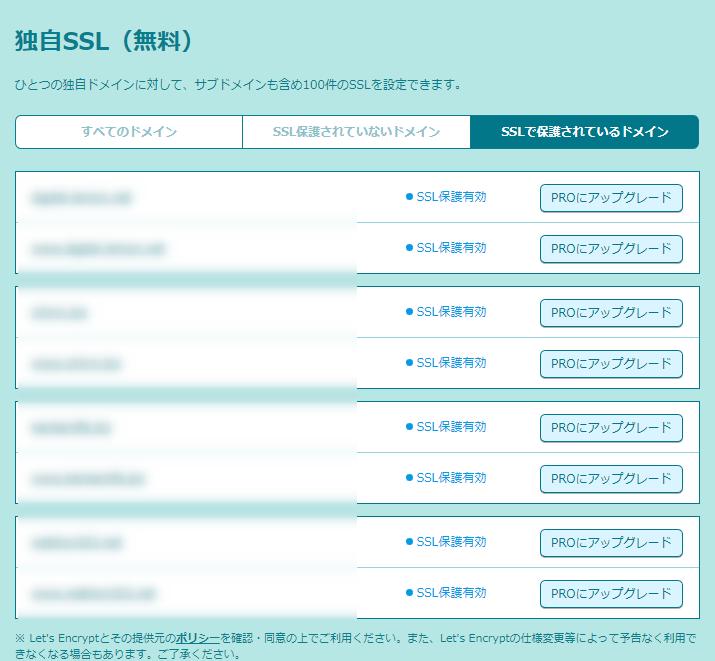The image size is (715, 661).
Task: Upgrade the fifth listed domain to PRO
Action: click(611, 428)
